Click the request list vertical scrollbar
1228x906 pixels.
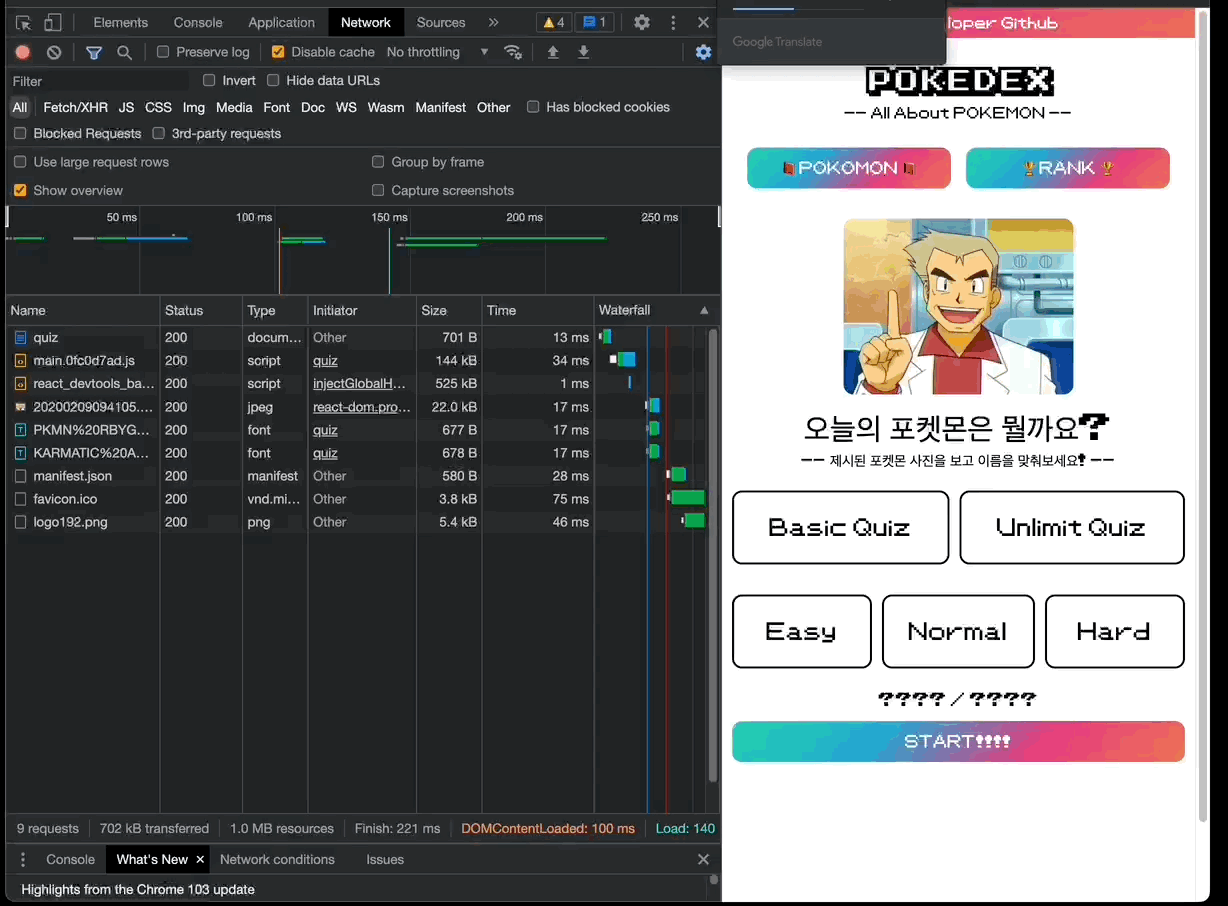click(x=712, y=555)
